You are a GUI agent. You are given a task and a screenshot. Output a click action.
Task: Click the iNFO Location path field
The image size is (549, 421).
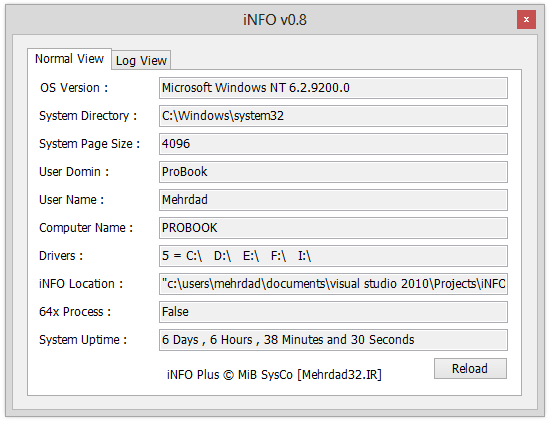tap(333, 284)
